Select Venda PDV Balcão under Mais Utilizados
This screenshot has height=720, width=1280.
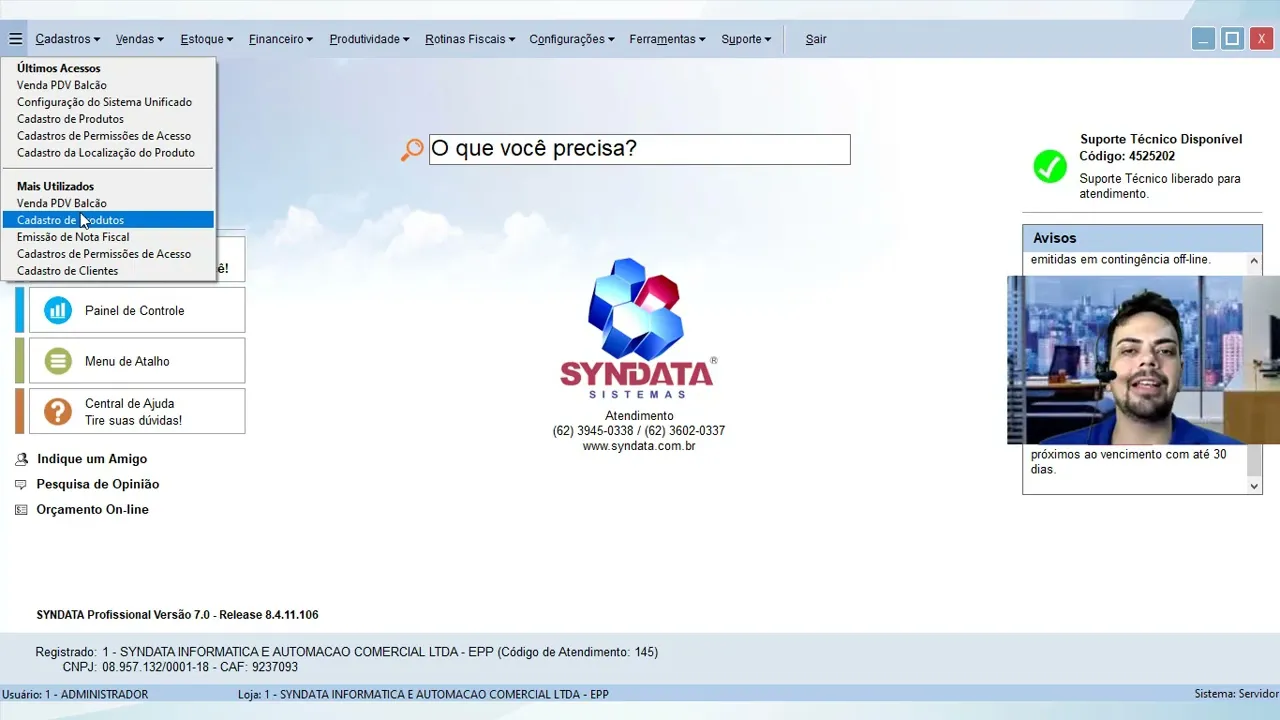62,203
